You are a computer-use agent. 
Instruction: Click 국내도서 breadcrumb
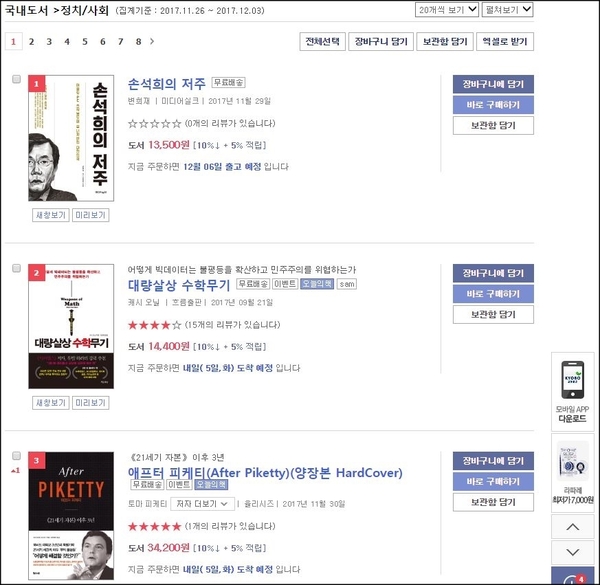tap(26, 10)
